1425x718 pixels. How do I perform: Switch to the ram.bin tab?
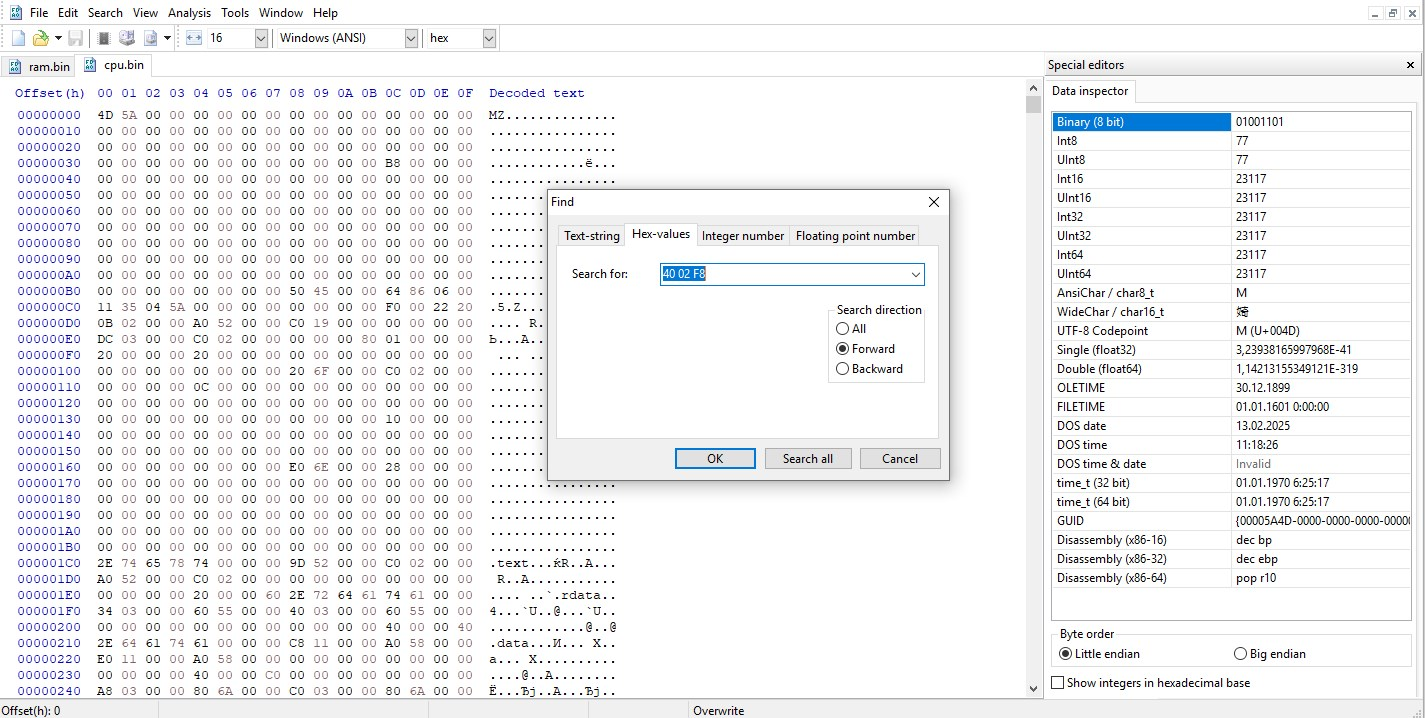[x=38, y=67]
